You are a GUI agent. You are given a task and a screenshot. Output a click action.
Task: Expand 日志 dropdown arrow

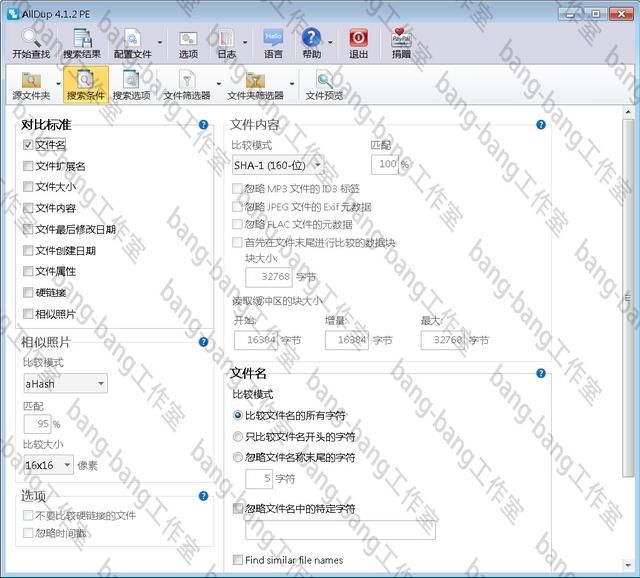pos(245,42)
